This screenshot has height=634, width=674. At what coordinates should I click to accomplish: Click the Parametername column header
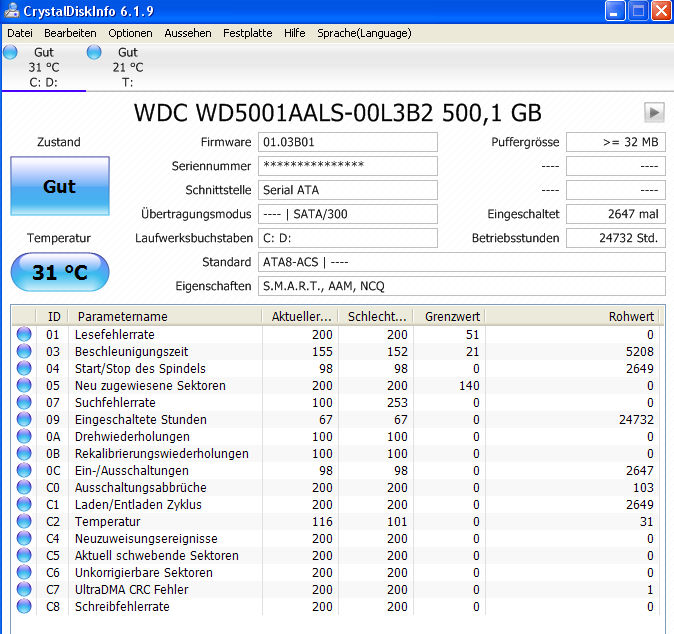(x=165, y=317)
